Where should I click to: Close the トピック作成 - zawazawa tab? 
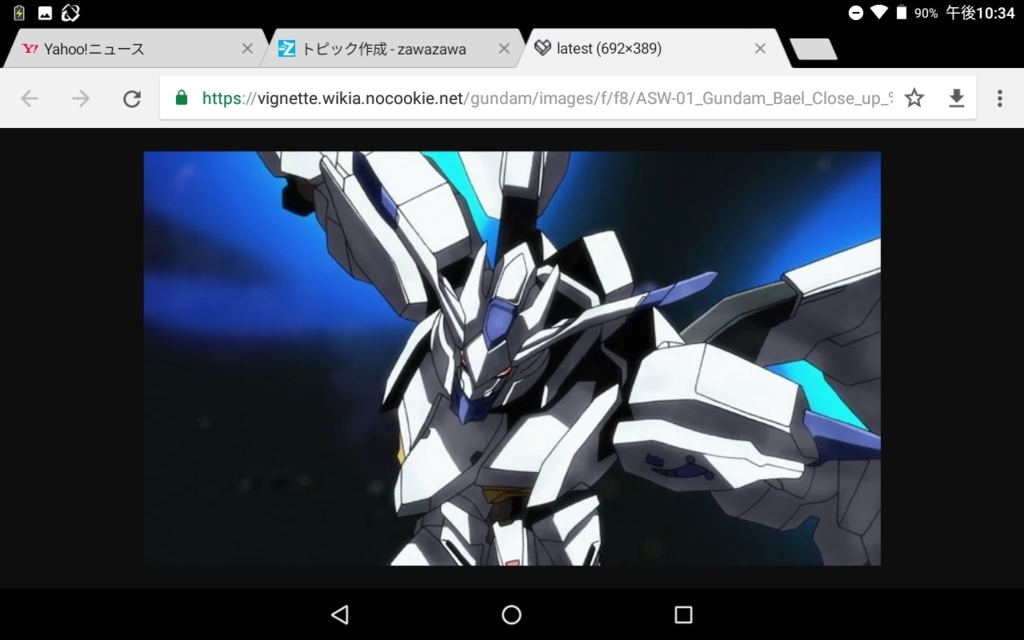point(504,48)
